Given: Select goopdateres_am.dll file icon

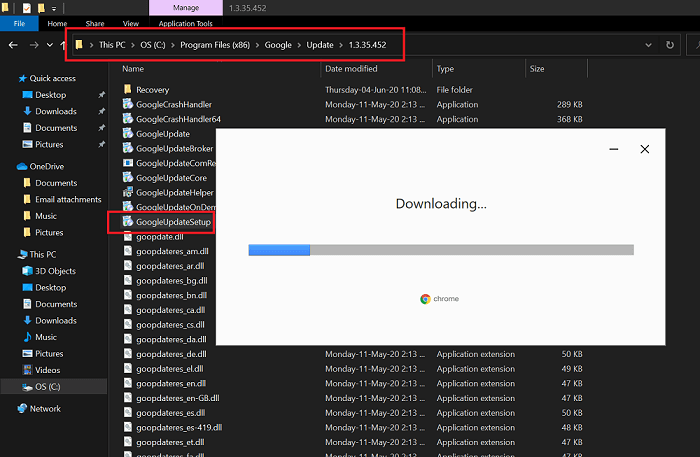Looking at the screenshot, I should pos(128,251).
